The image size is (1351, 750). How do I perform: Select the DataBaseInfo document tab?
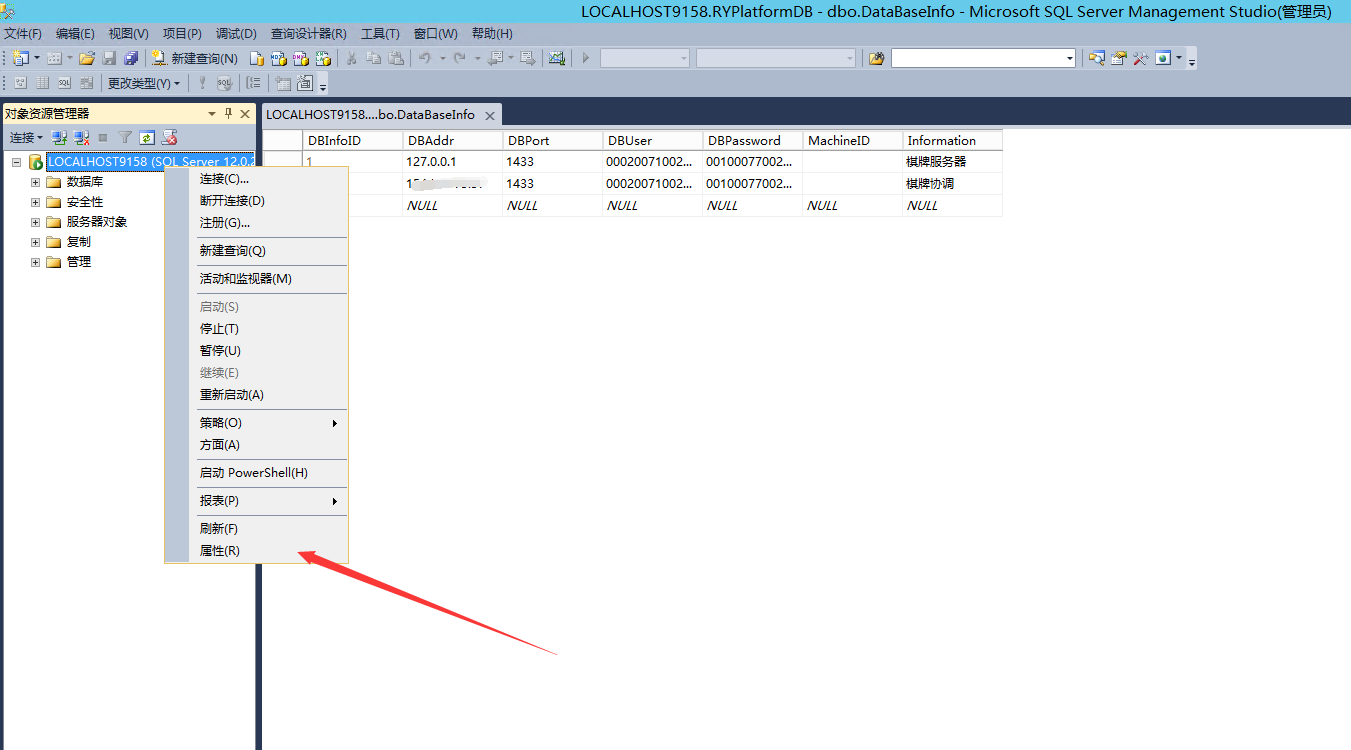(370, 115)
